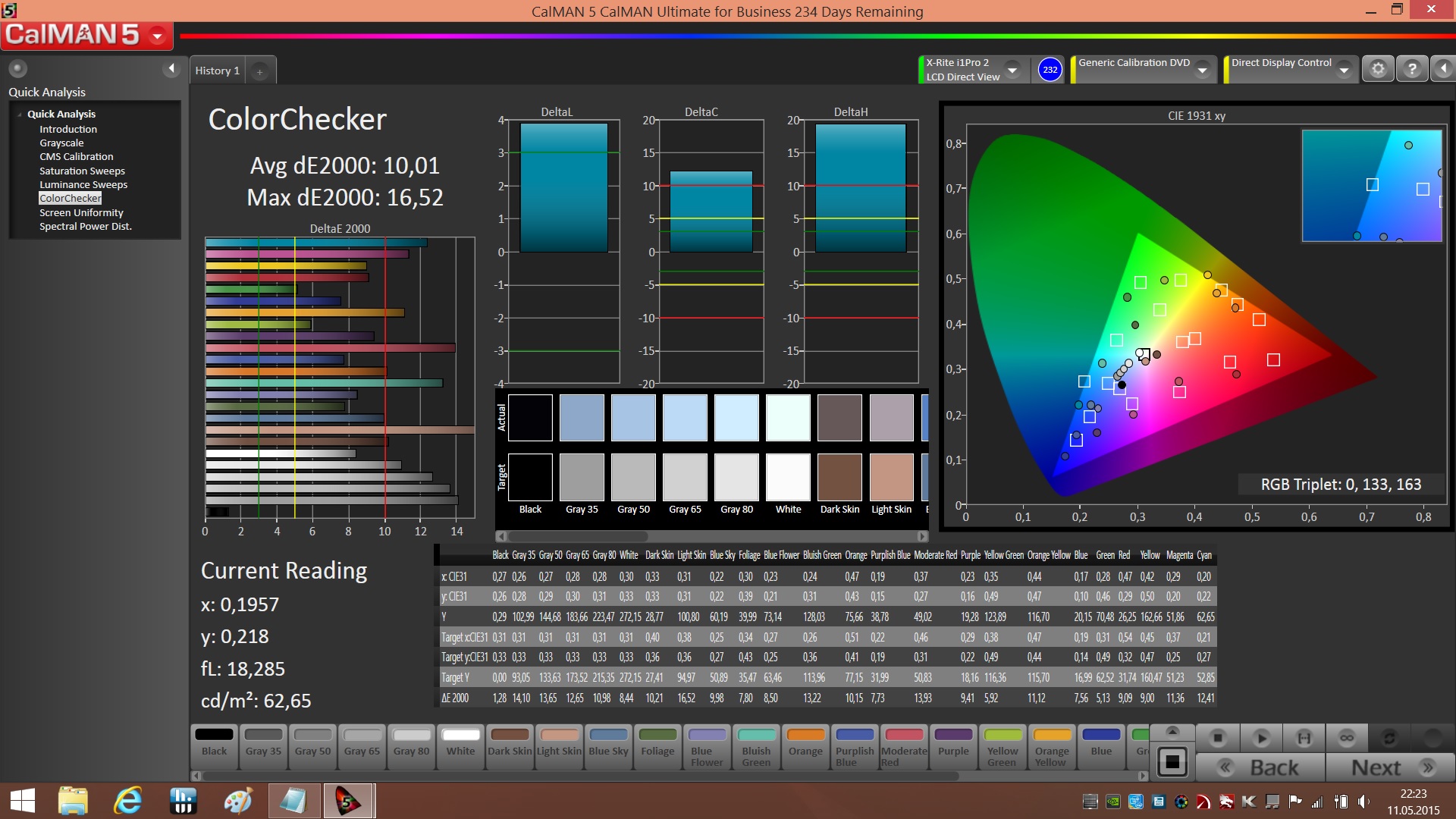Open the help question mark
1456x819 pixels.
1412,69
